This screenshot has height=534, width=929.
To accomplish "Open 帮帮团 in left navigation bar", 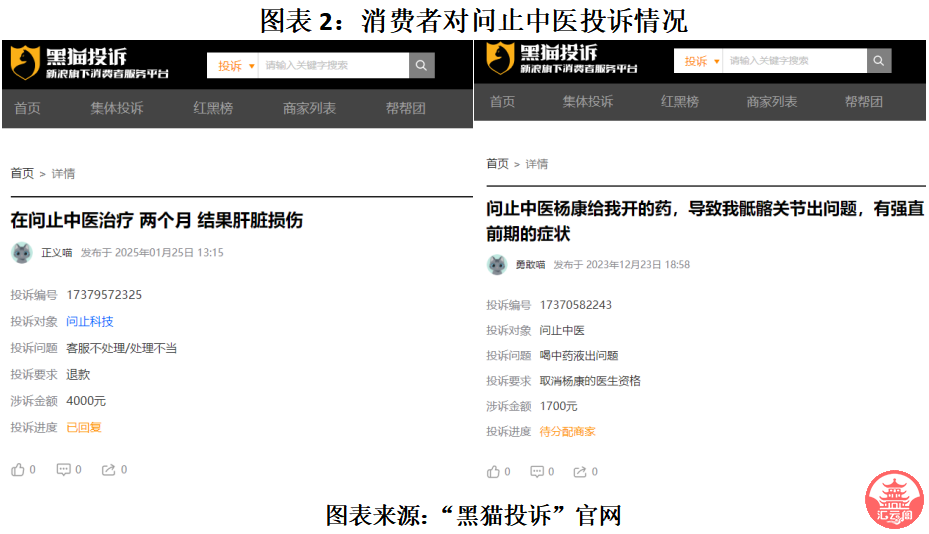I will (406, 108).
